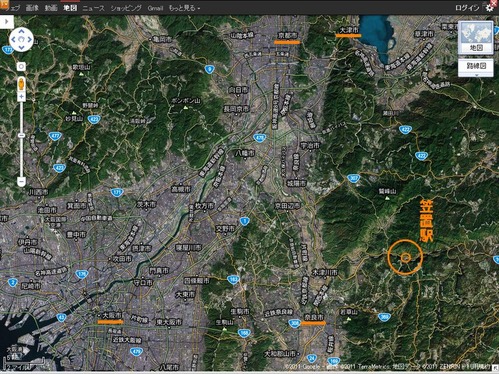Click the 八幡市 city label

pyautogui.click(x=245, y=153)
